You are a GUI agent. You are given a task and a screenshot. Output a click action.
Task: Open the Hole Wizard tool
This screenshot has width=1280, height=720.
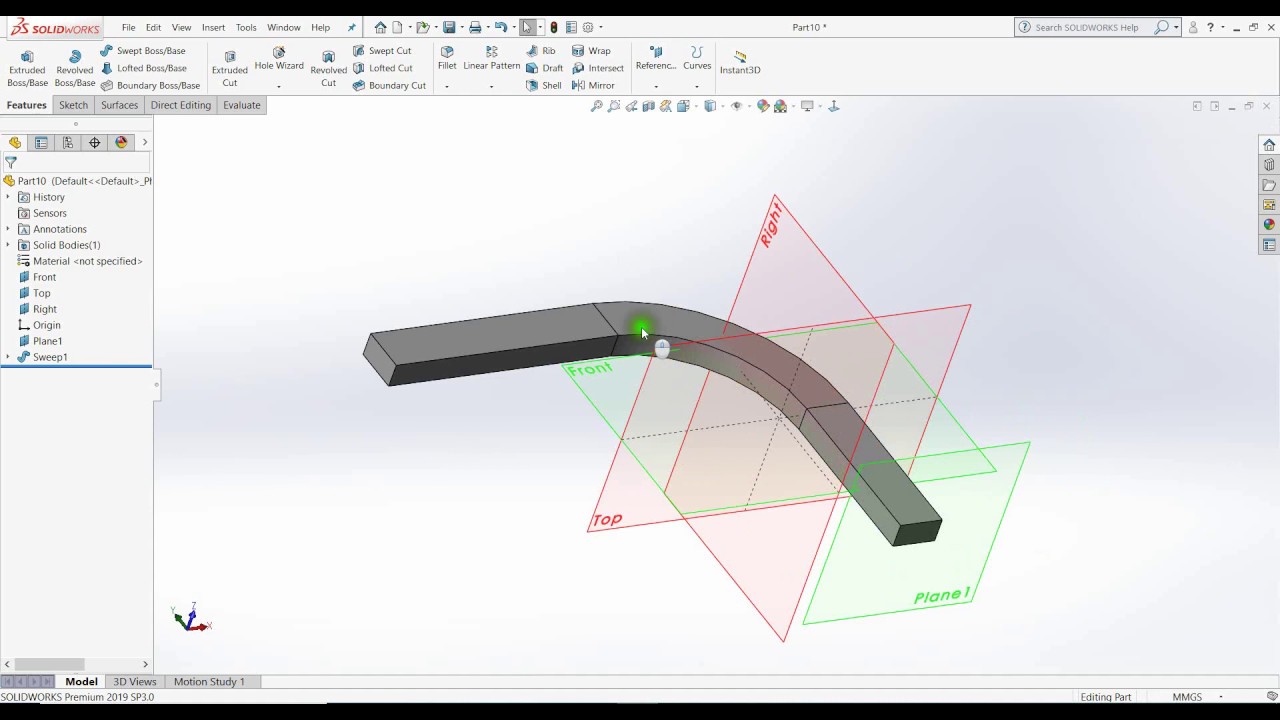[x=279, y=59]
